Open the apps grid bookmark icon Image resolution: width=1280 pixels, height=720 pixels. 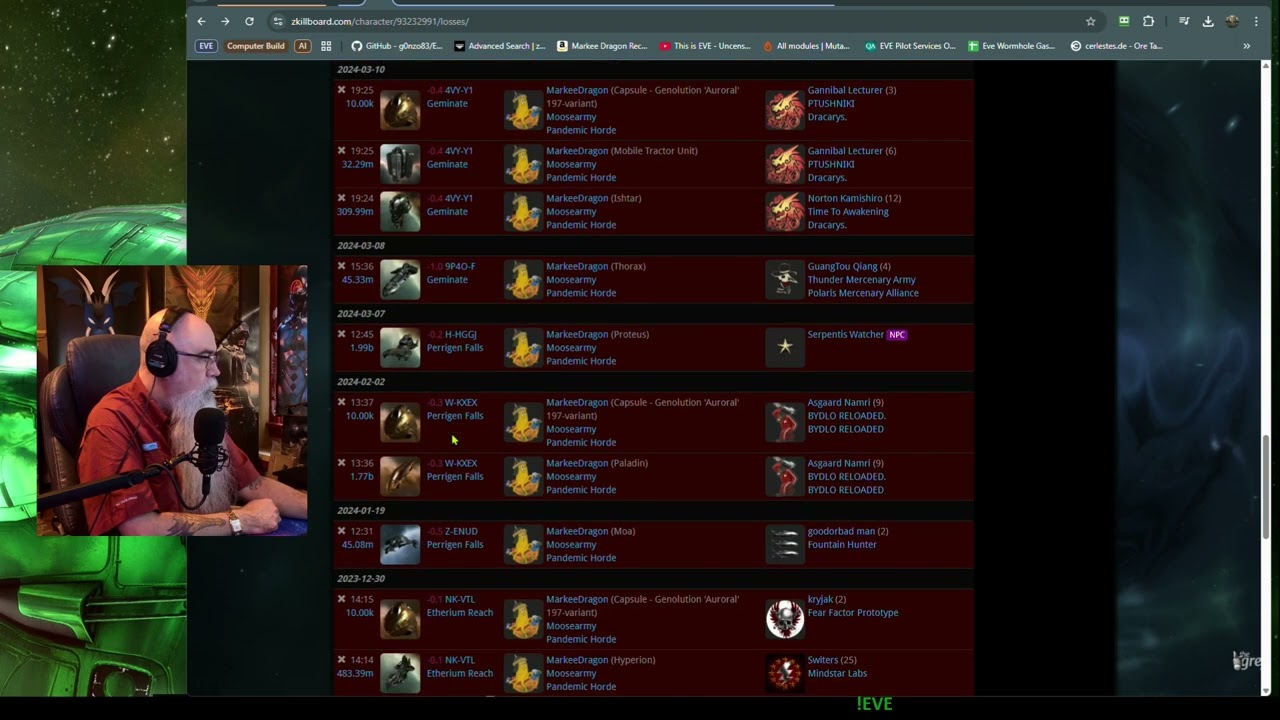[326, 46]
